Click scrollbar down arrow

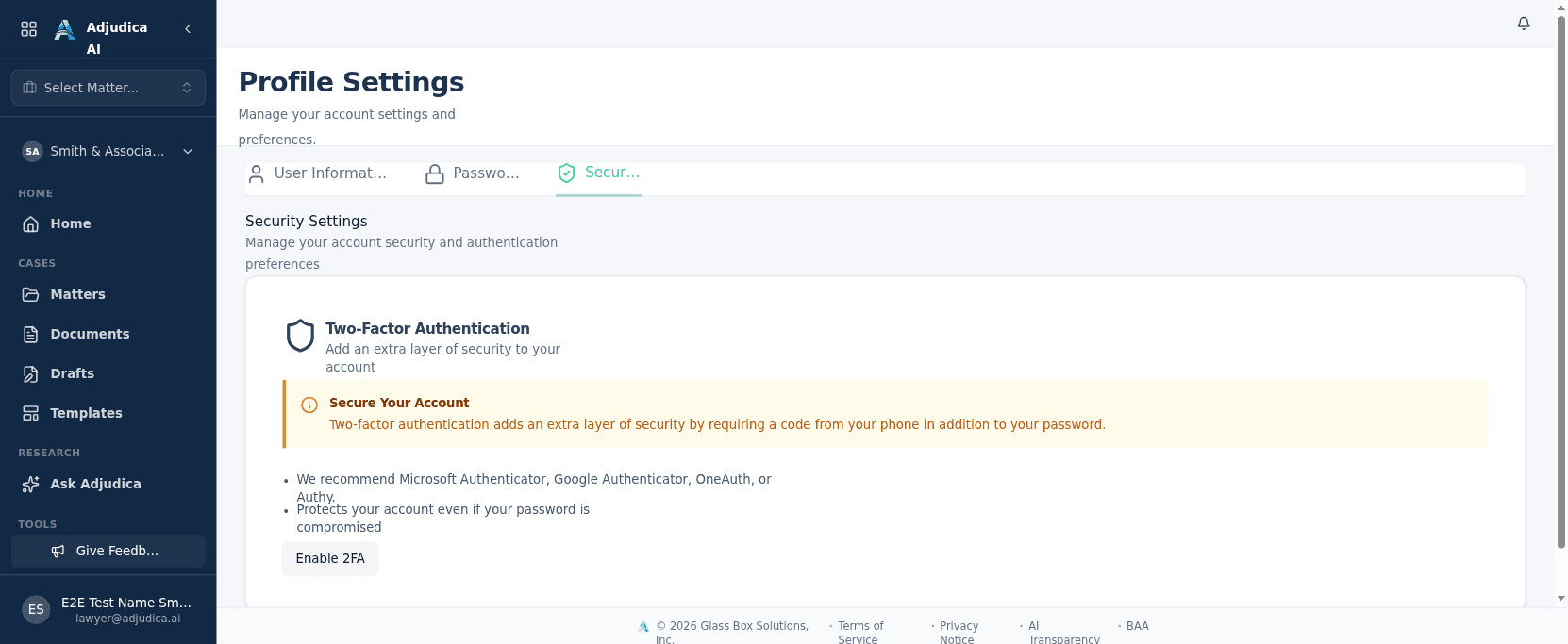[1561, 598]
